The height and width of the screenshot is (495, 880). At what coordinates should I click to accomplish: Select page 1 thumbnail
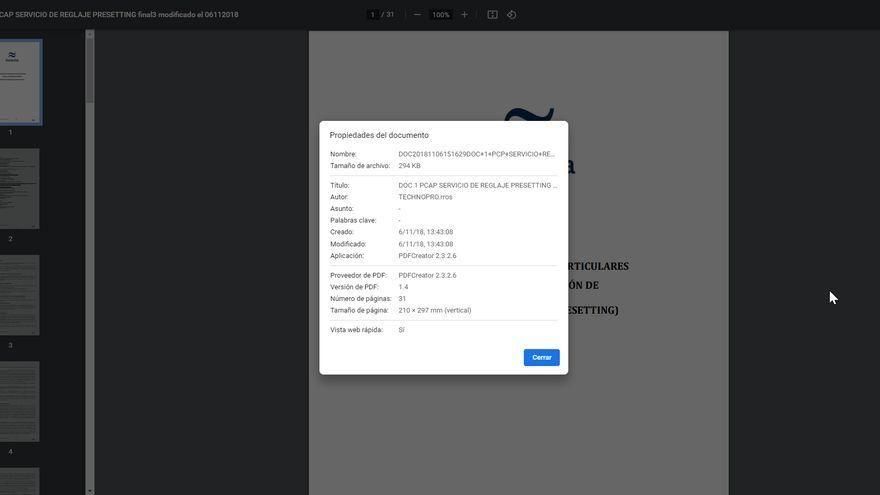click(20, 82)
